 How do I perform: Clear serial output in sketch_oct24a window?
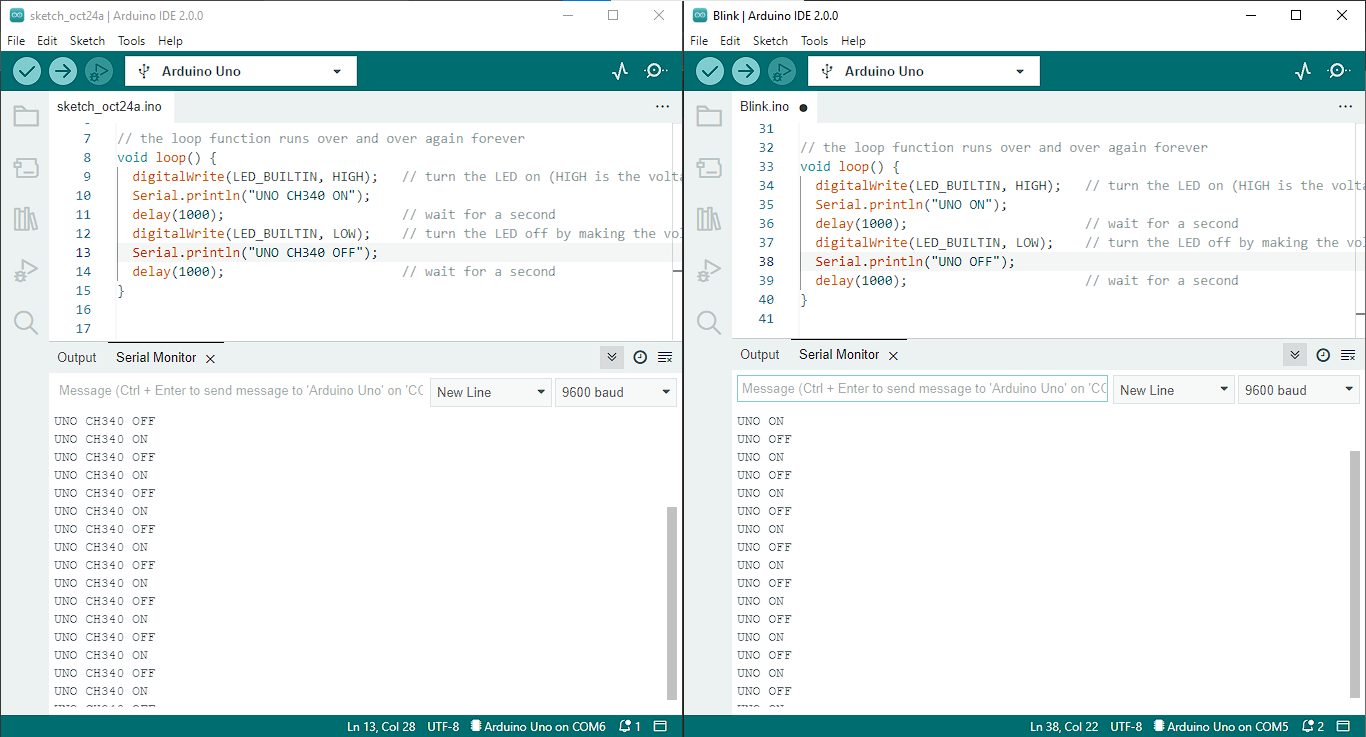(x=665, y=357)
